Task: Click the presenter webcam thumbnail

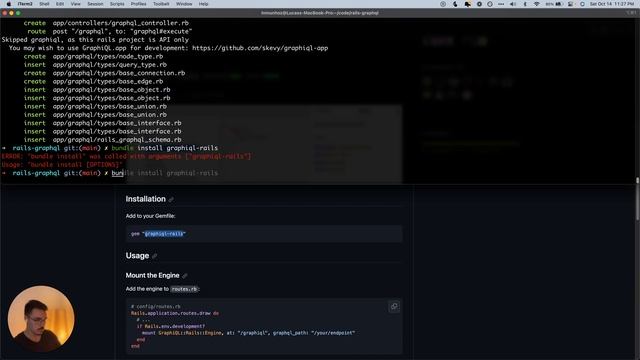Action: [41, 319]
